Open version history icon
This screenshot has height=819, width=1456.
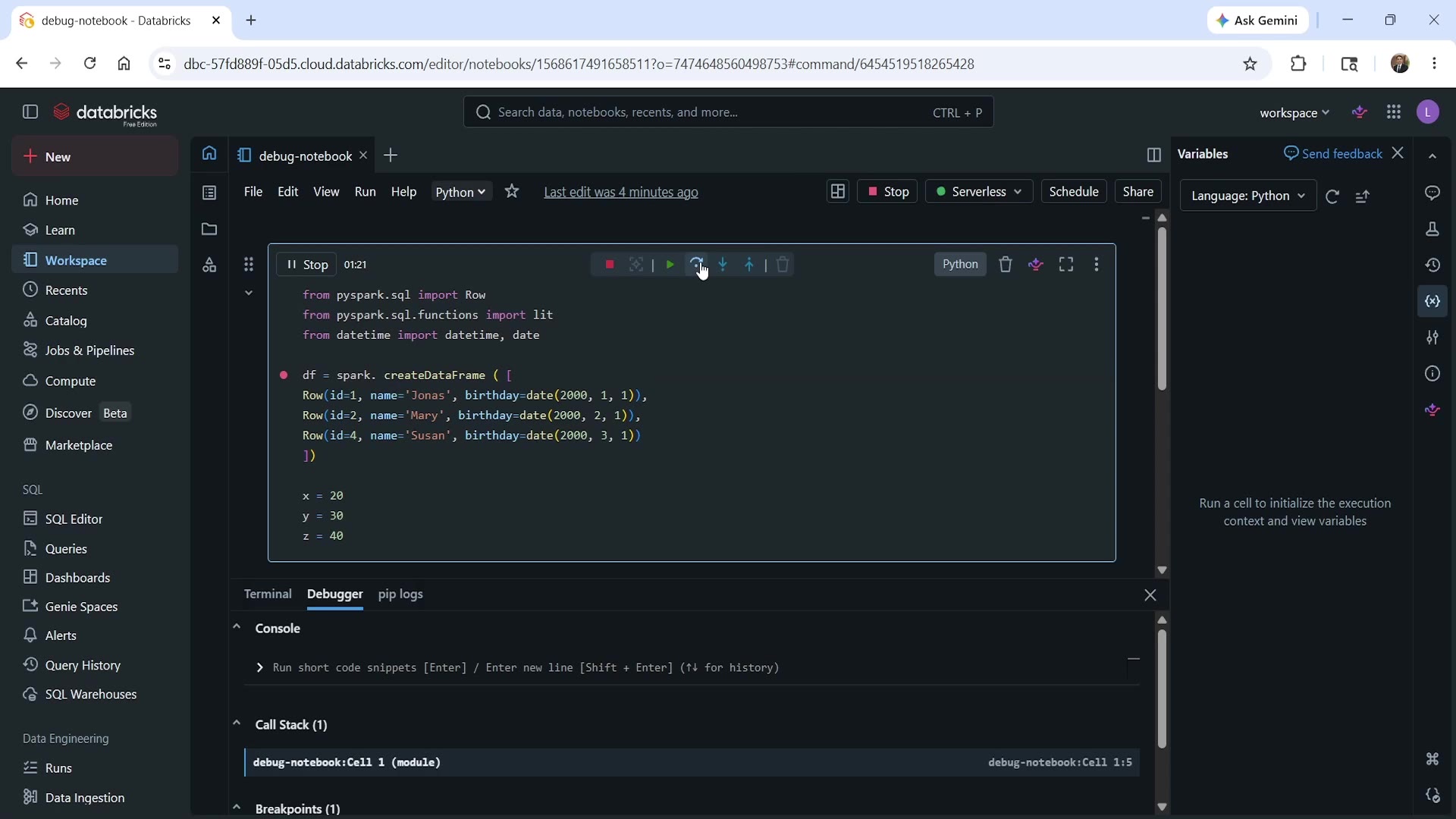[1432, 265]
